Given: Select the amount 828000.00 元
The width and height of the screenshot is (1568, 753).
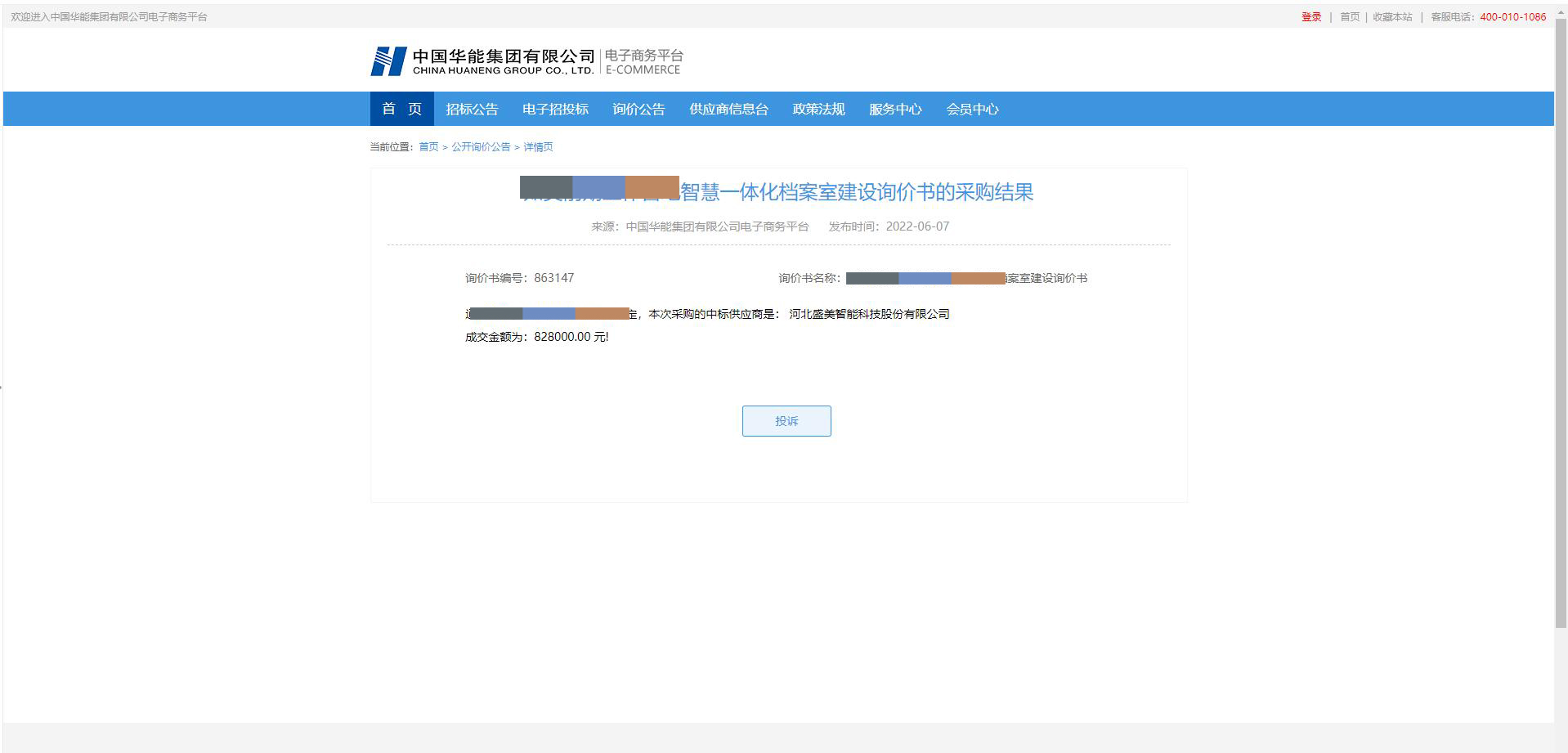Looking at the screenshot, I should point(570,337).
